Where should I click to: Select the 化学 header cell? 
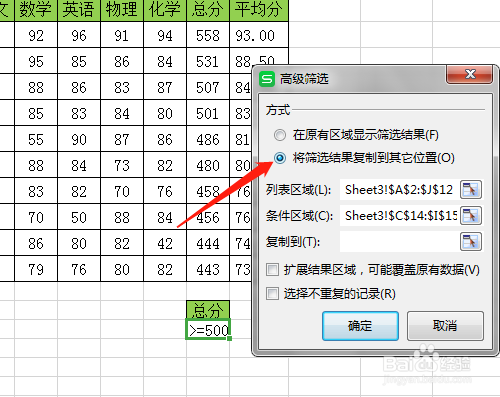tap(165, 10)
